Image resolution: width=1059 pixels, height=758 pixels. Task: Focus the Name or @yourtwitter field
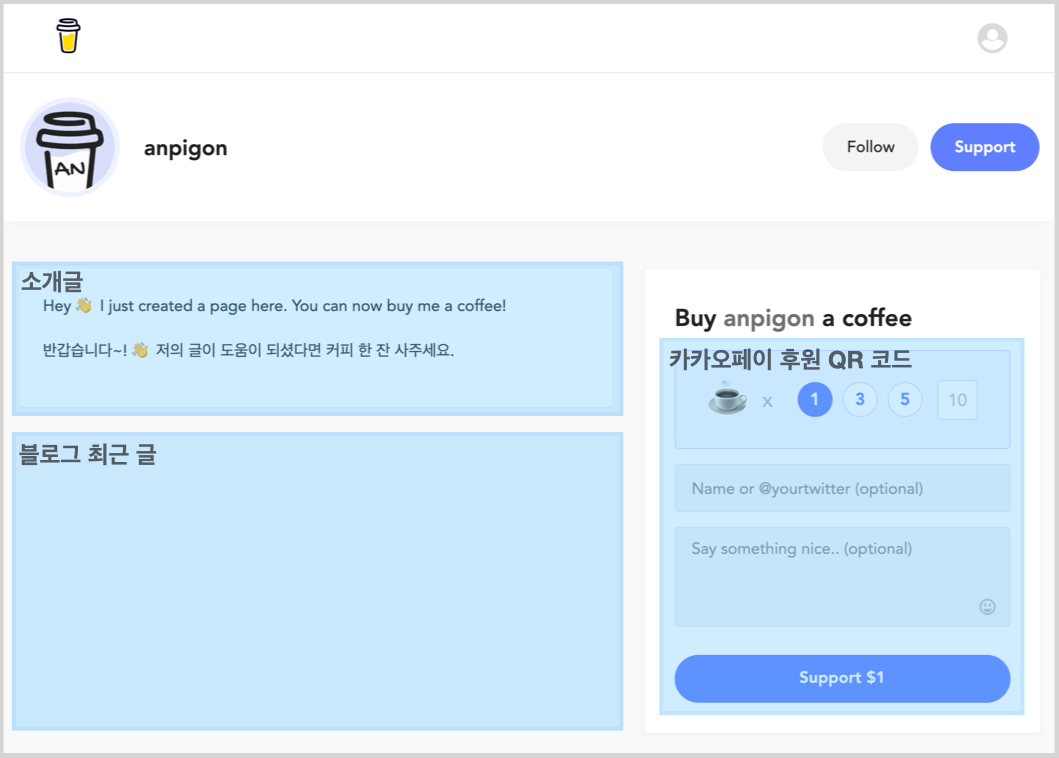(x=842, y=488)
